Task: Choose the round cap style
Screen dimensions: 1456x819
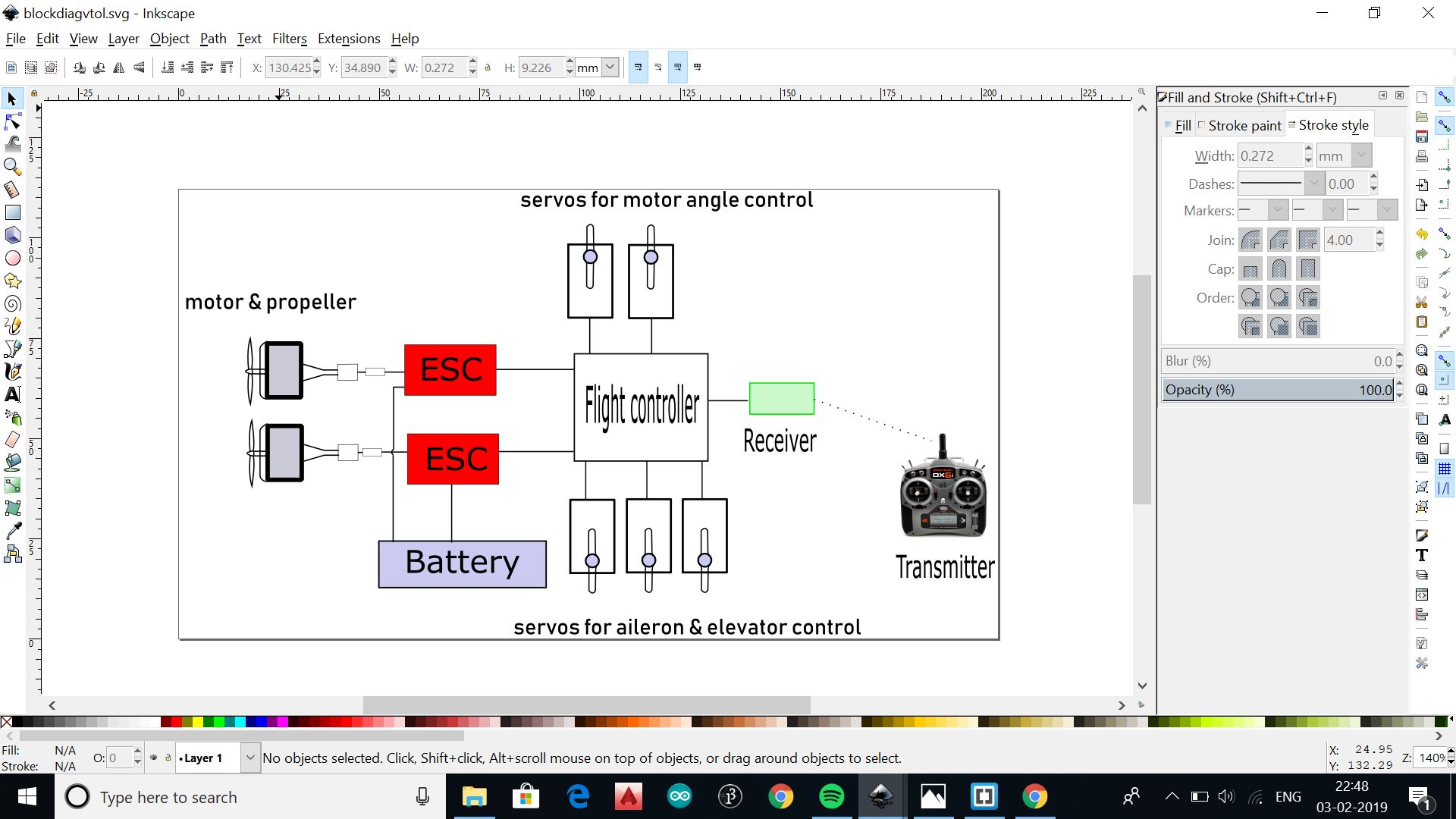Action: pos(1279,269)
